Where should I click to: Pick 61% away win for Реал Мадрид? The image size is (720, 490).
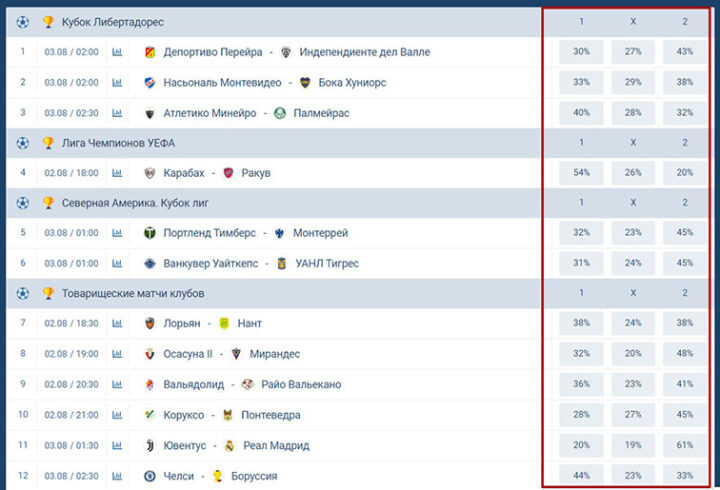[x=685, y=445]
